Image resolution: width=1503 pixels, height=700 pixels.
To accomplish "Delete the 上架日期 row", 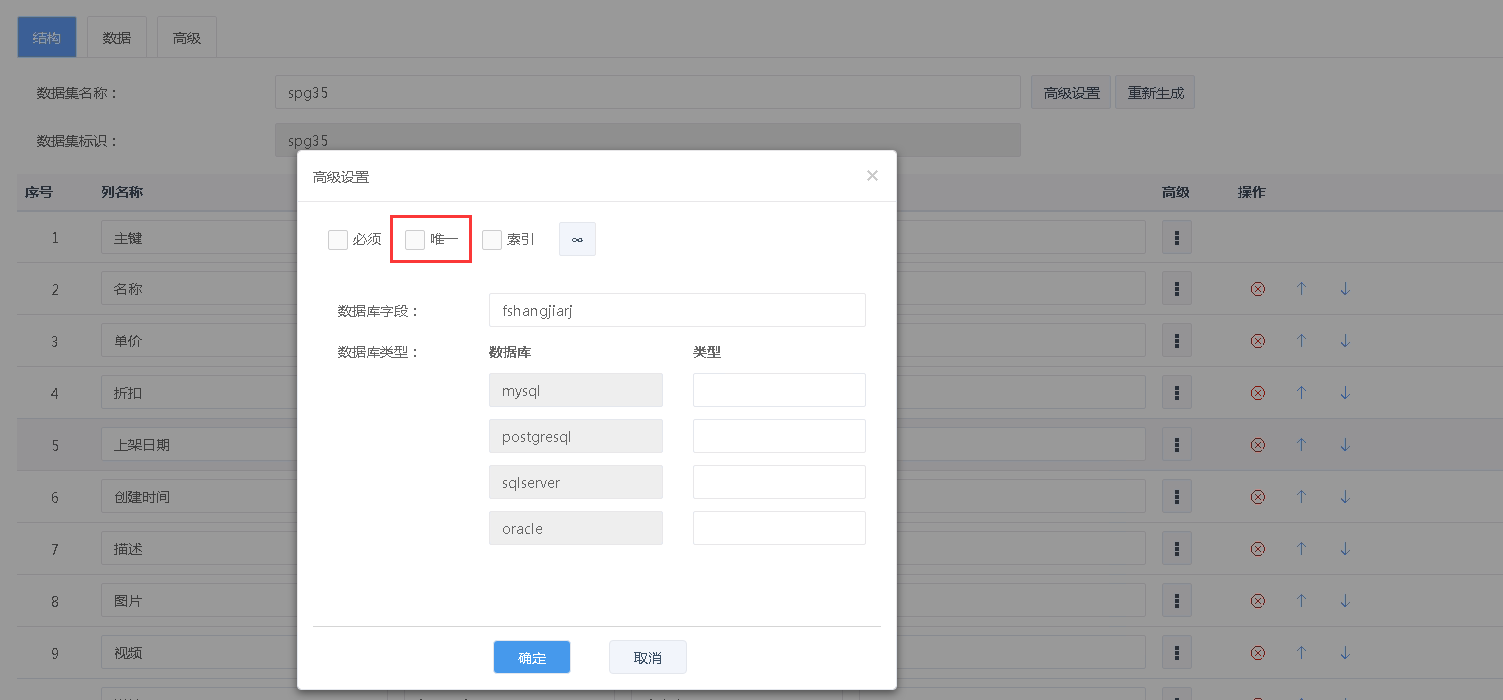I will (x=1258, y=445).
